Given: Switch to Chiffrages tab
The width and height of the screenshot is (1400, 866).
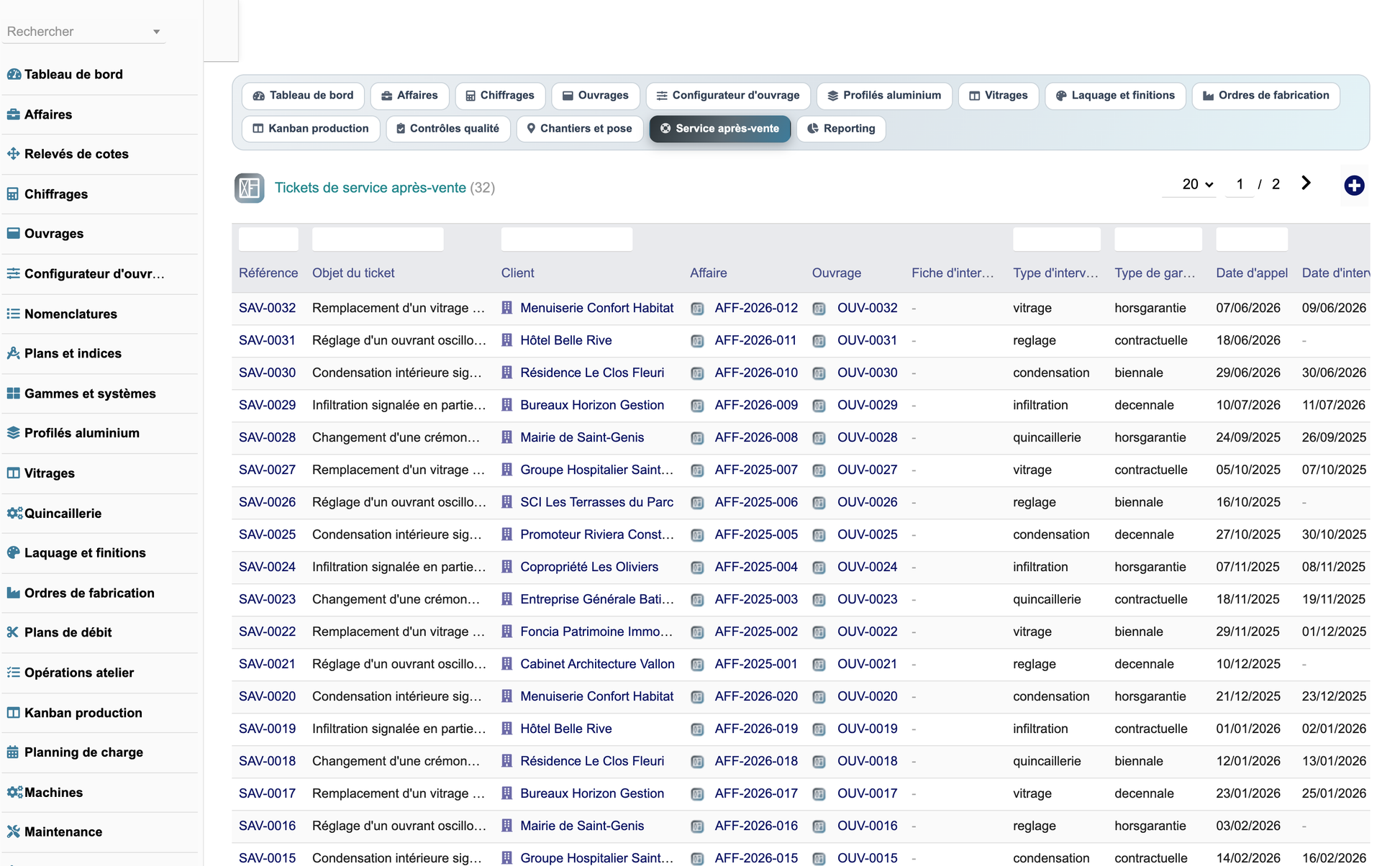Looking at the screenshot, I should pyautogui.click(x=500, y=96).
